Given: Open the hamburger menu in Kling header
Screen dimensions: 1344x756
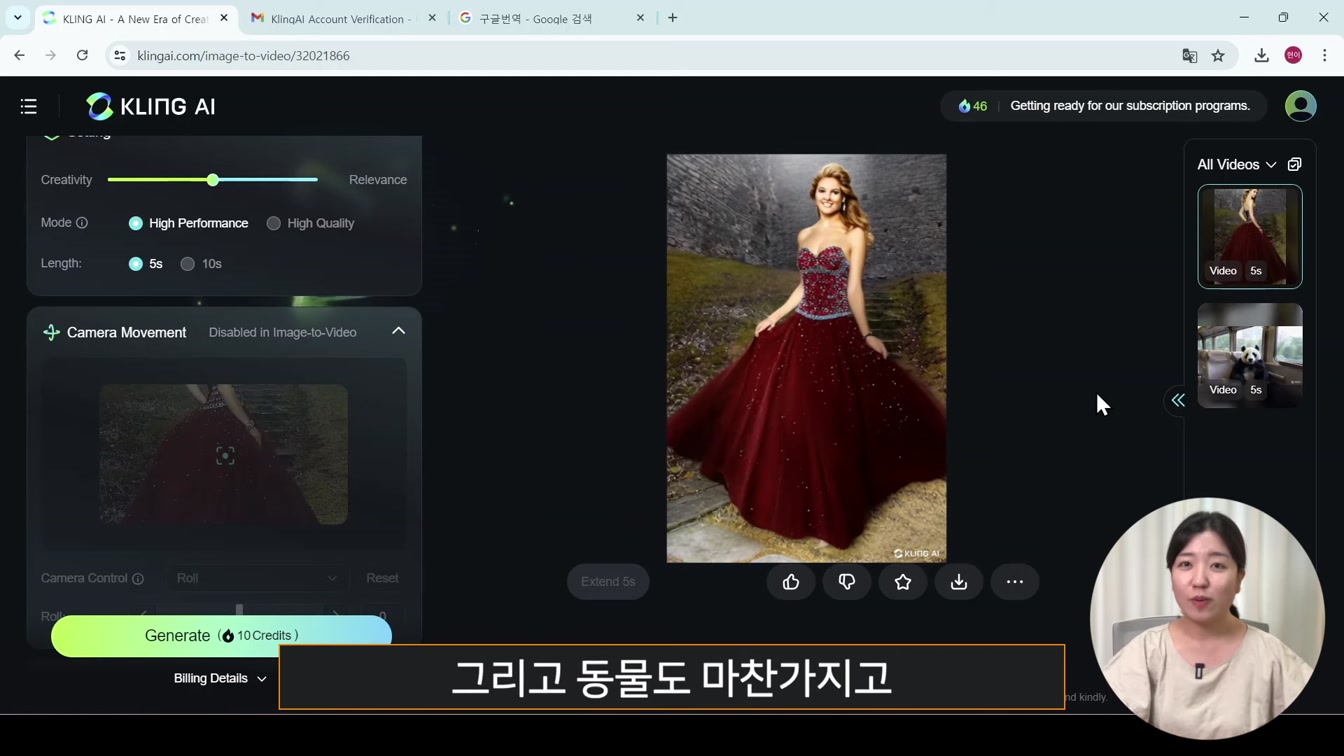Looking at the screenshot, I should pos(28,106).
